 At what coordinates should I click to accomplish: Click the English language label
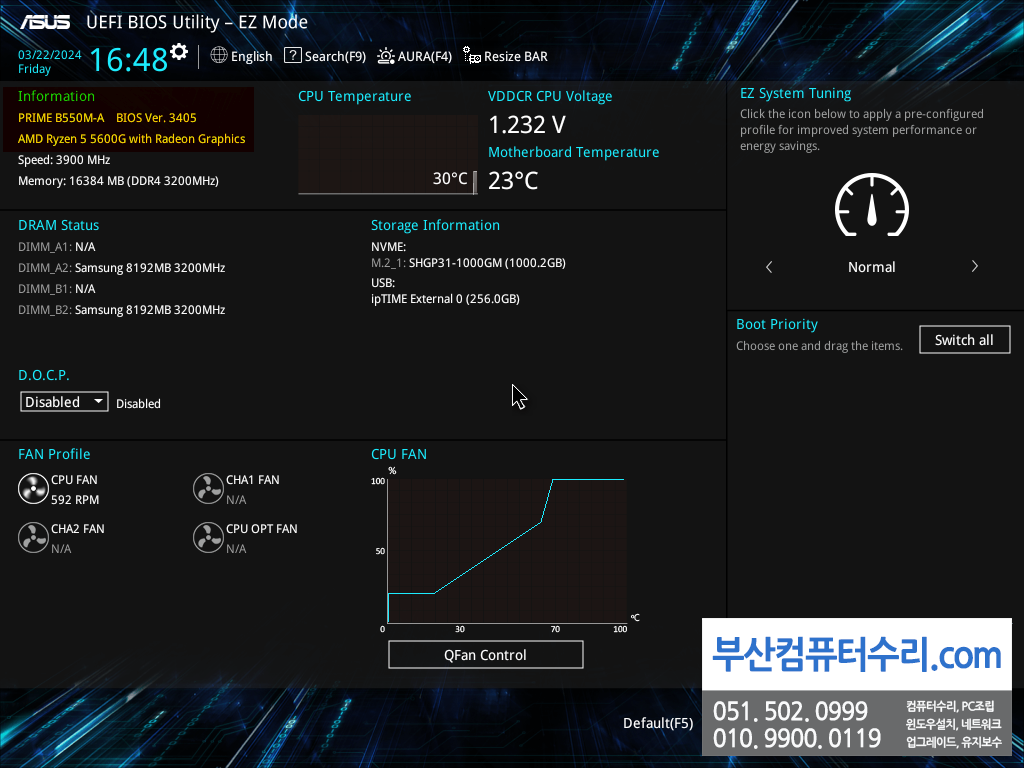click(x=251, y=57)
